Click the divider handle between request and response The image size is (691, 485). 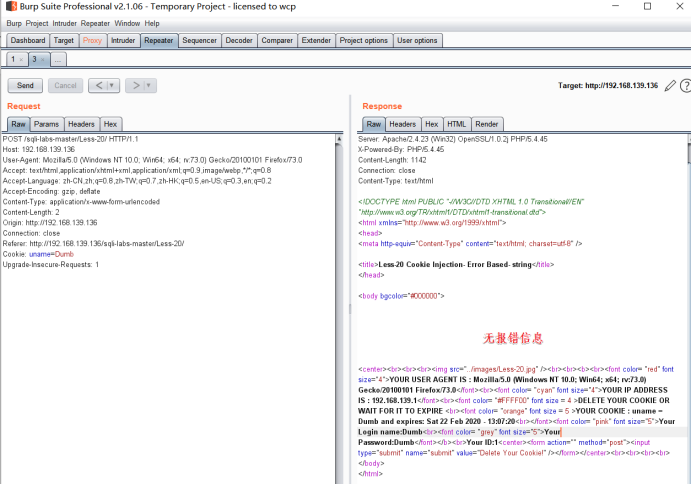click(x=350, y=308)
